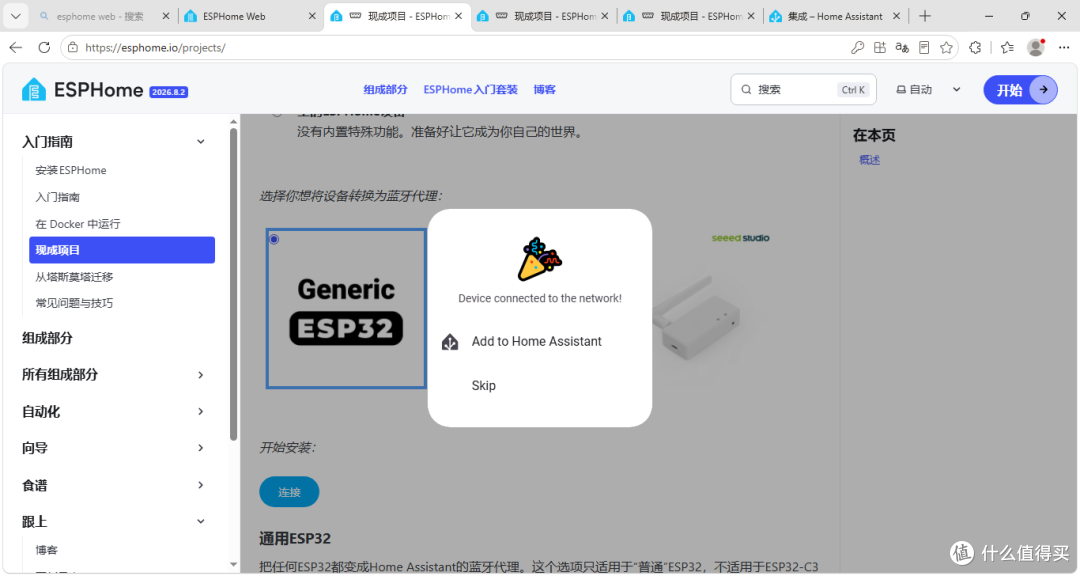
Task: Open 入门指南 sub-item in sidebar
Action: (x=58, y=197)
